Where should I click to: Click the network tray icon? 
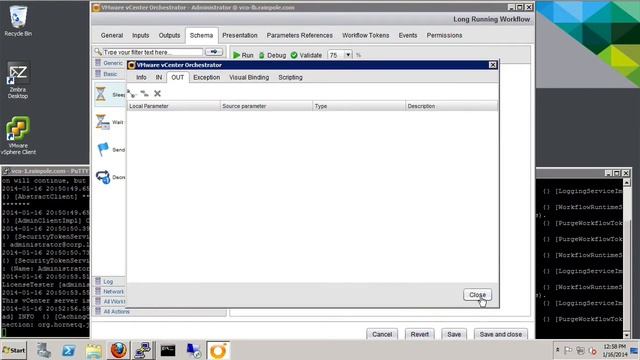(580, 350)
